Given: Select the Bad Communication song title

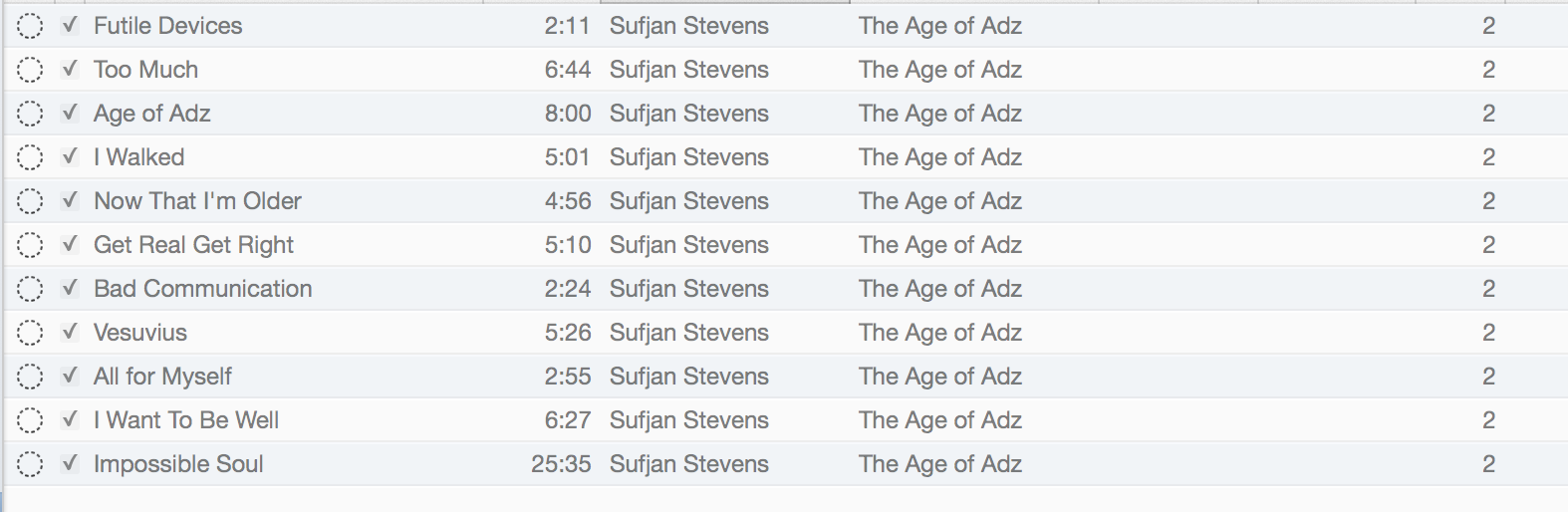Looking at the screenshot, I should pyautogui.click(x=203, y=289).
